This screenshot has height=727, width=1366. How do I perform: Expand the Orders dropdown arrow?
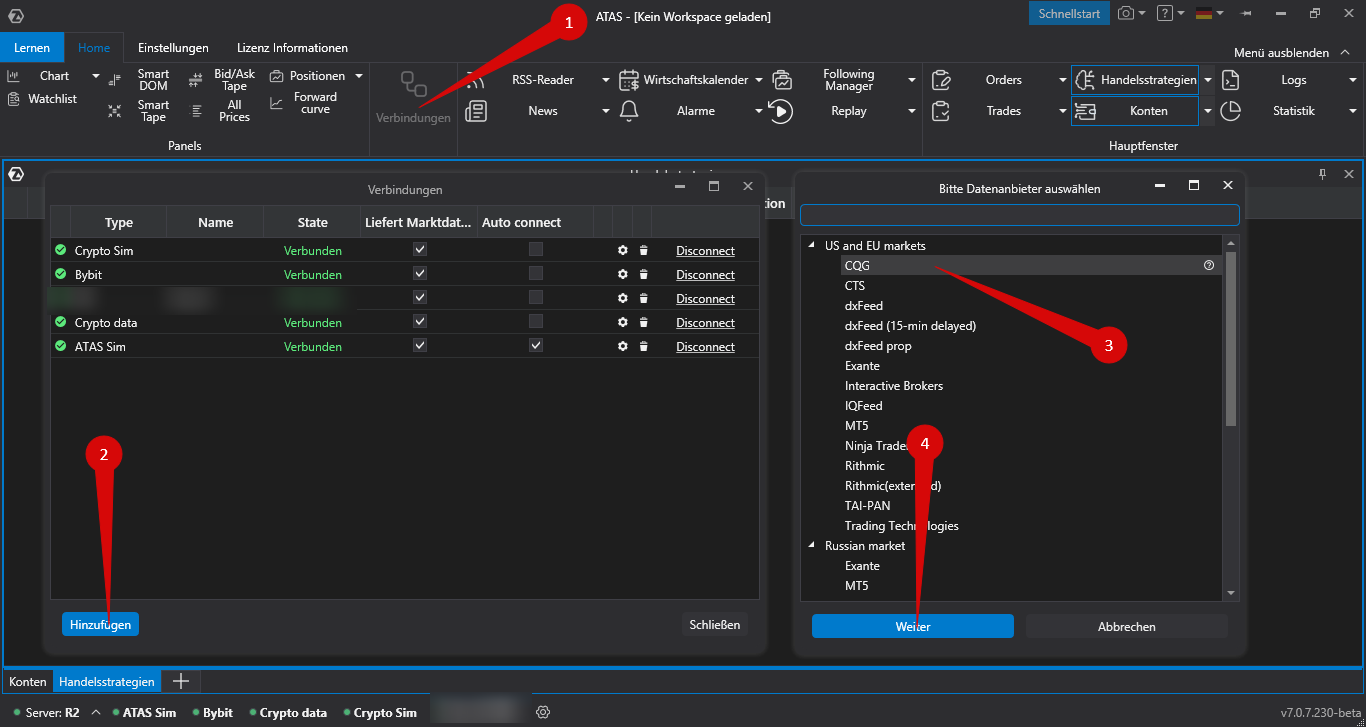pyautogui.click(x=1063, y=80)
